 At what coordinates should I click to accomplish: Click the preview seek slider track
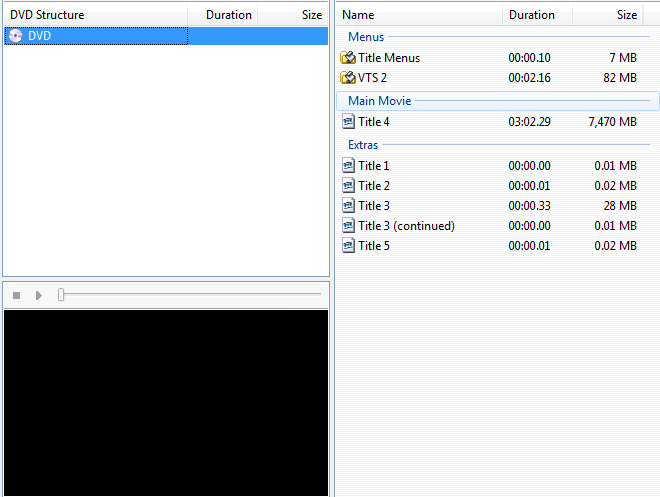192,294
